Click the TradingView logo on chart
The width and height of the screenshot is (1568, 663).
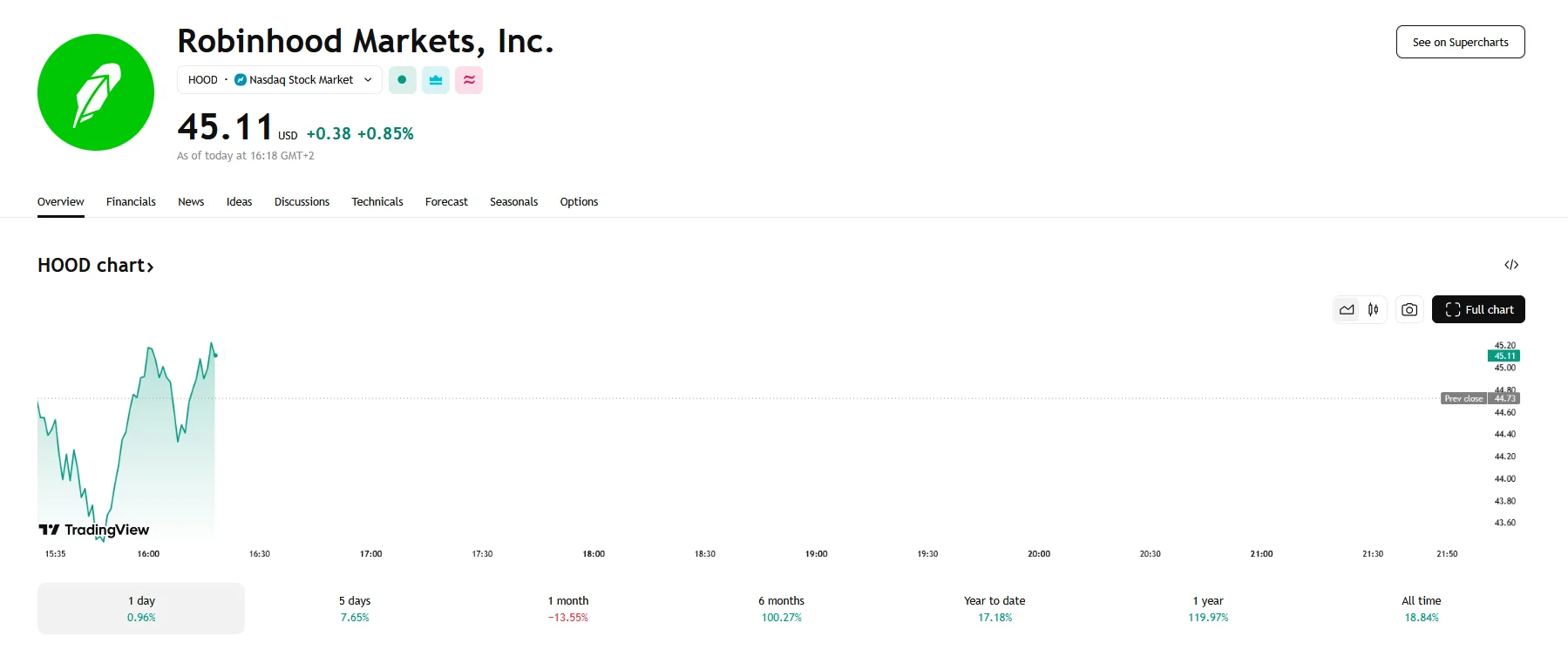pos(94,530)
